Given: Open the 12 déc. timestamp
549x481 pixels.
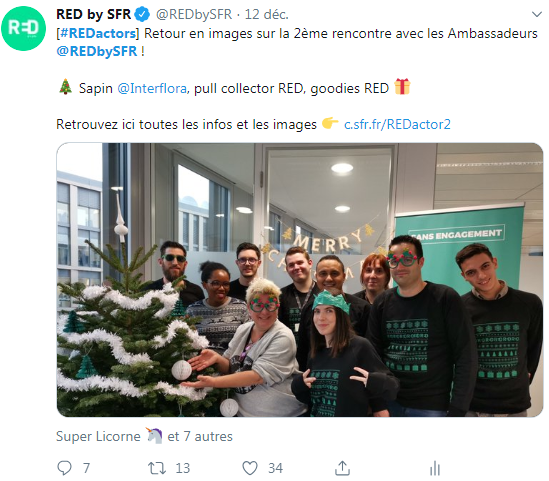Looking at the screenshot, I should coord(266,14).
